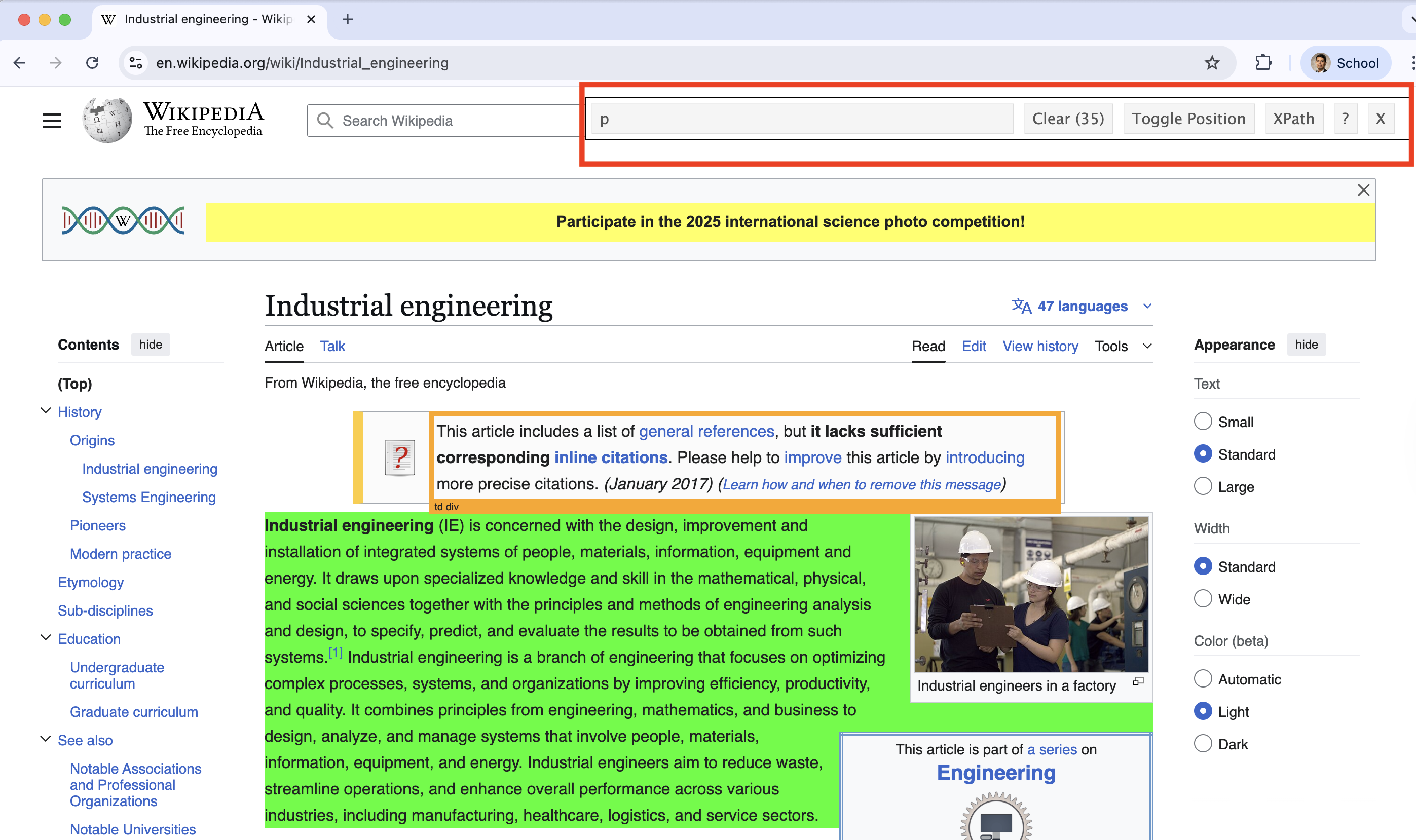The image size is (1416, 840).
Task: Switch to the Talk tab
Action: tap(332, 347)
